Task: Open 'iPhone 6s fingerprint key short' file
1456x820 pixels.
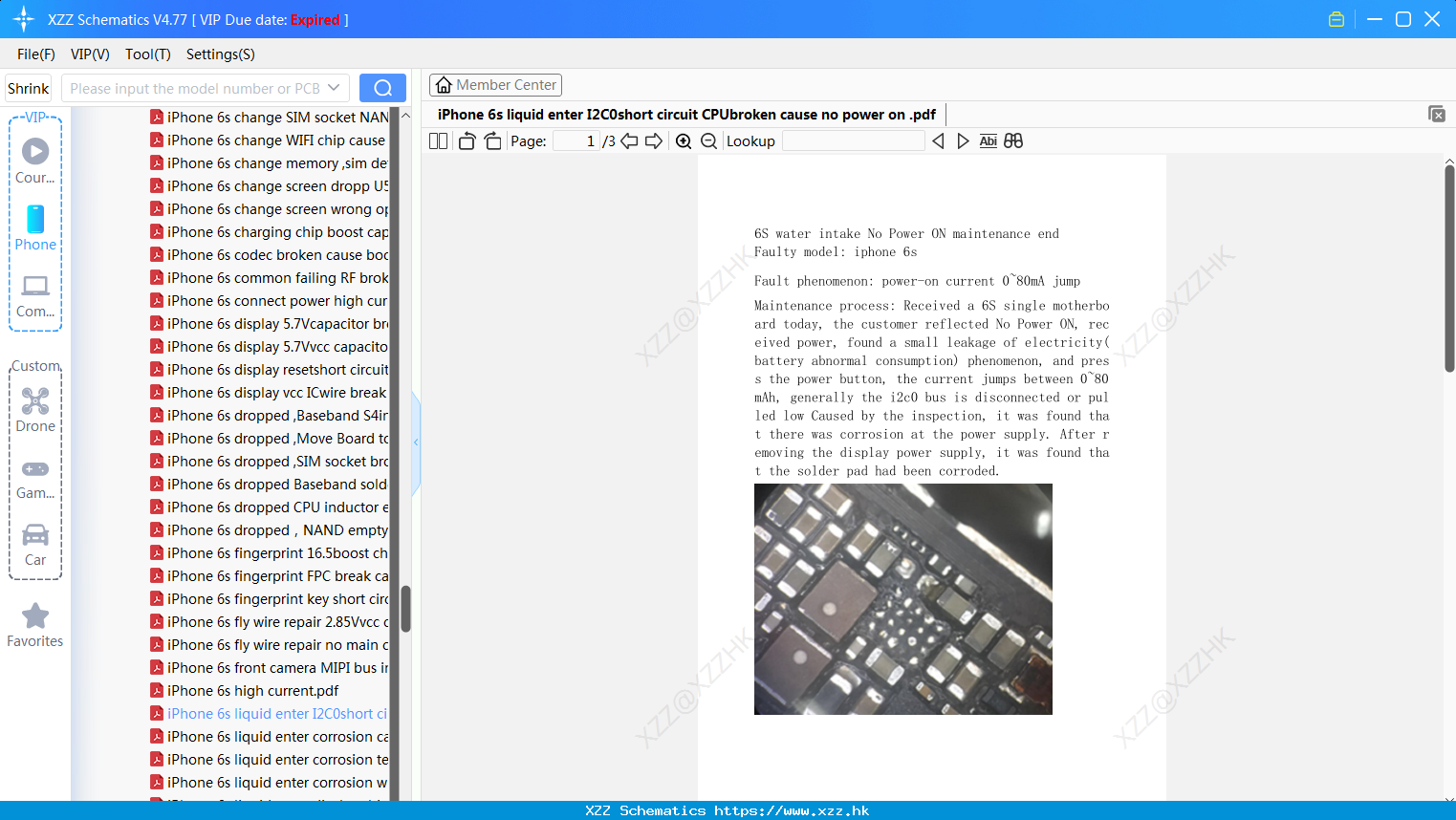Action: [x=270, y=599]
